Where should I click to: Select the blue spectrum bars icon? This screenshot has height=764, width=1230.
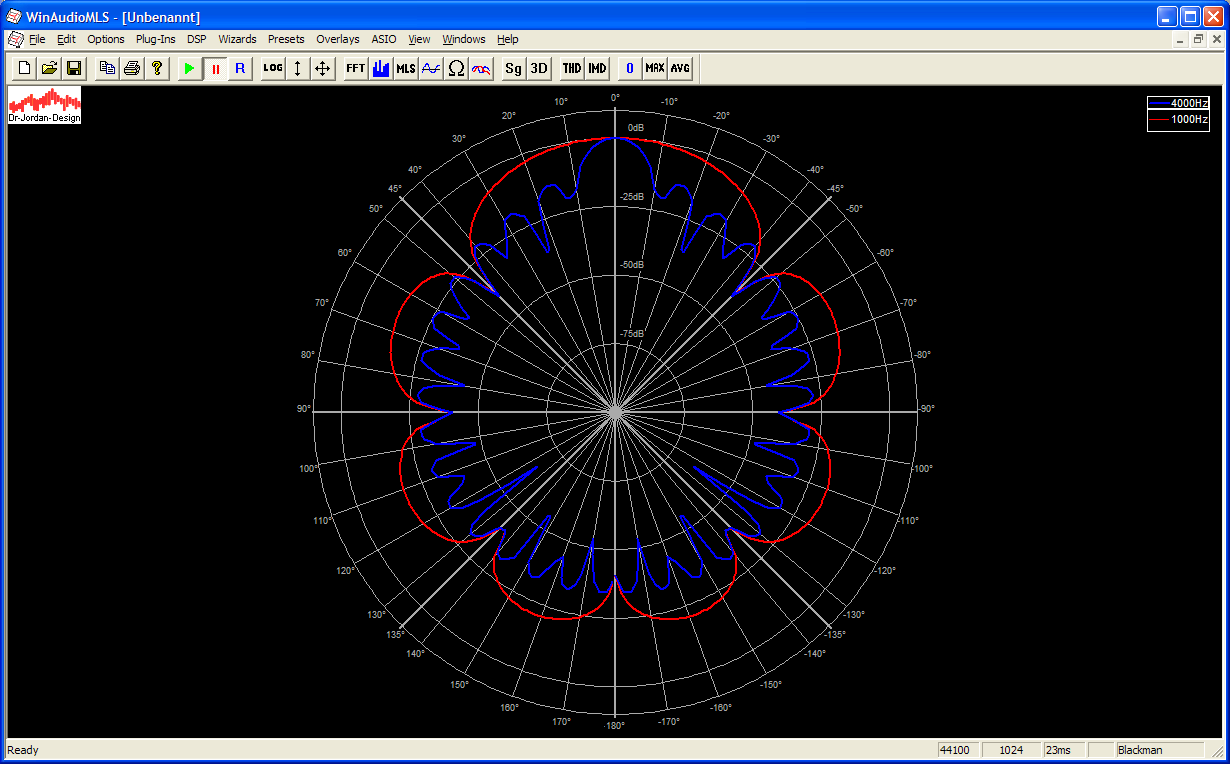coord(381,68)
